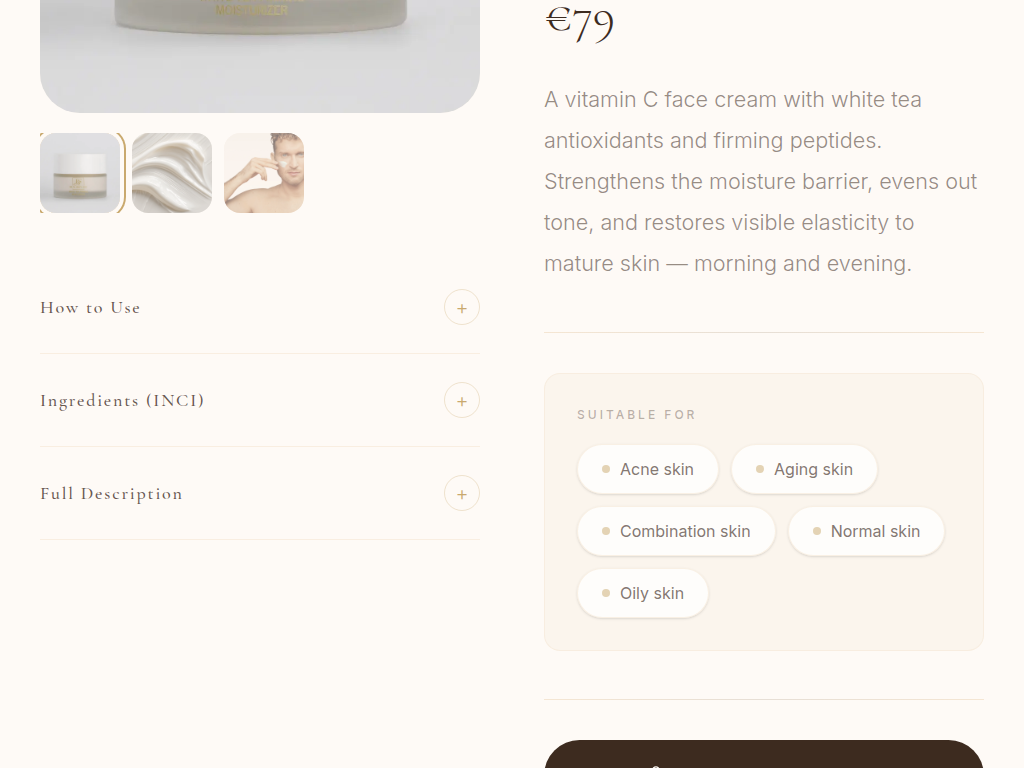Select the Acne skin chip

point(648,469)
